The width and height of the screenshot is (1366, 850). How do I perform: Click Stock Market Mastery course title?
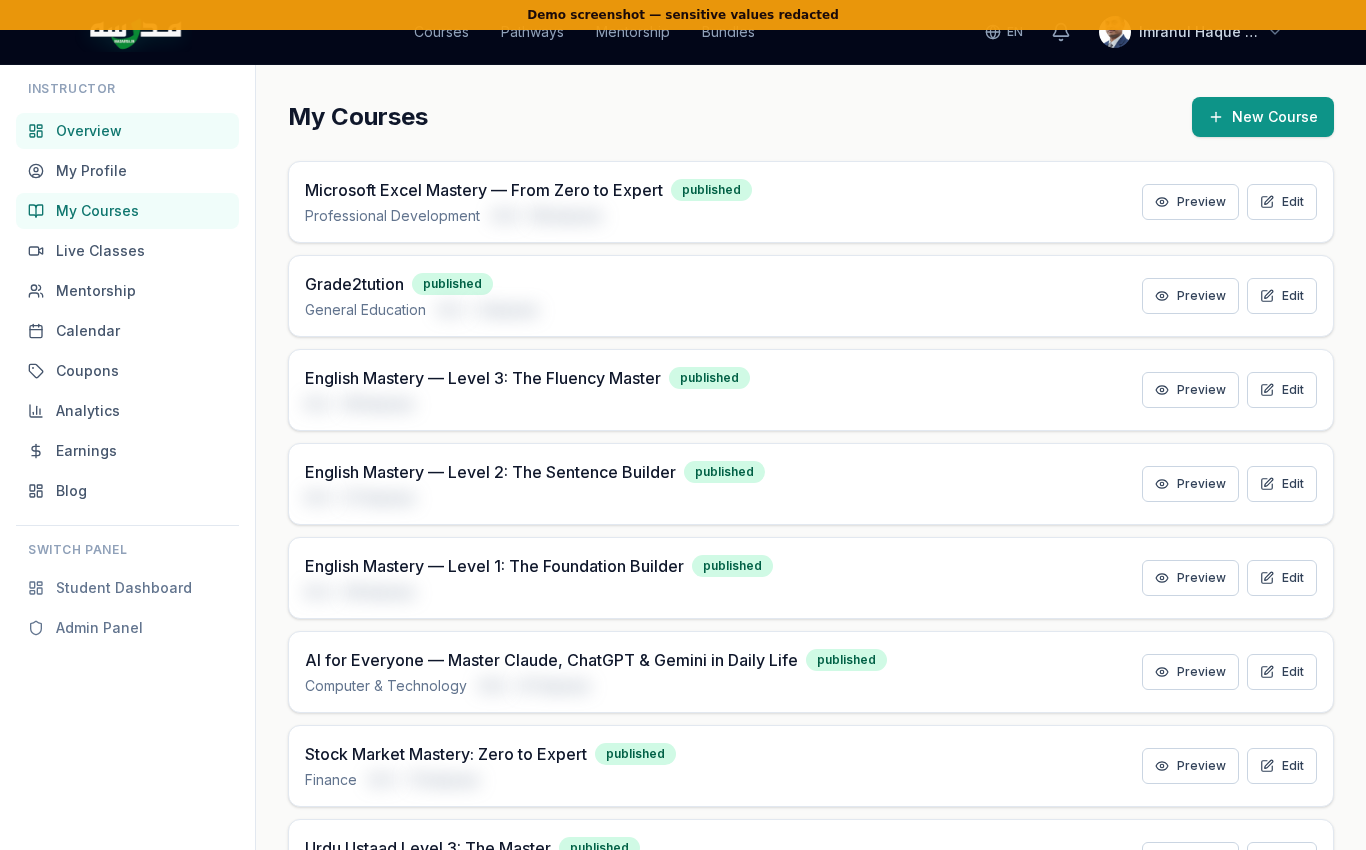446,754
